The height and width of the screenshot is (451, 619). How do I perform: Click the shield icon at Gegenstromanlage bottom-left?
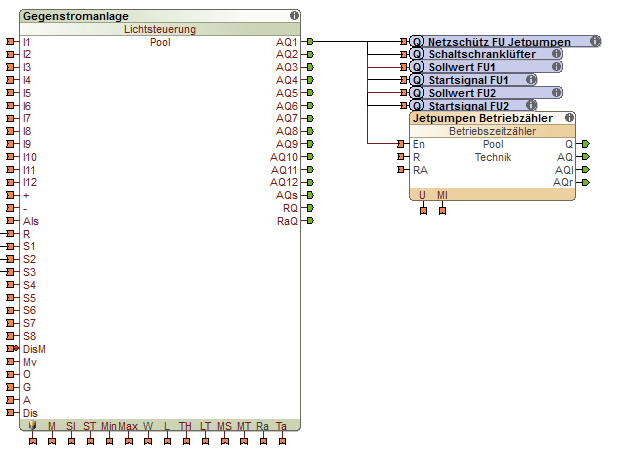(x=33, y=426)
